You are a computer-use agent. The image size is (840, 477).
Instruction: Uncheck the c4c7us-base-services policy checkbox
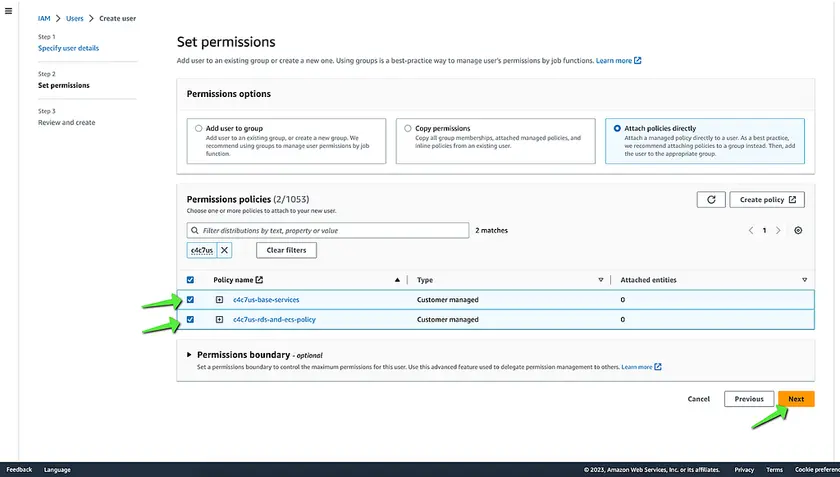[190, 300]
